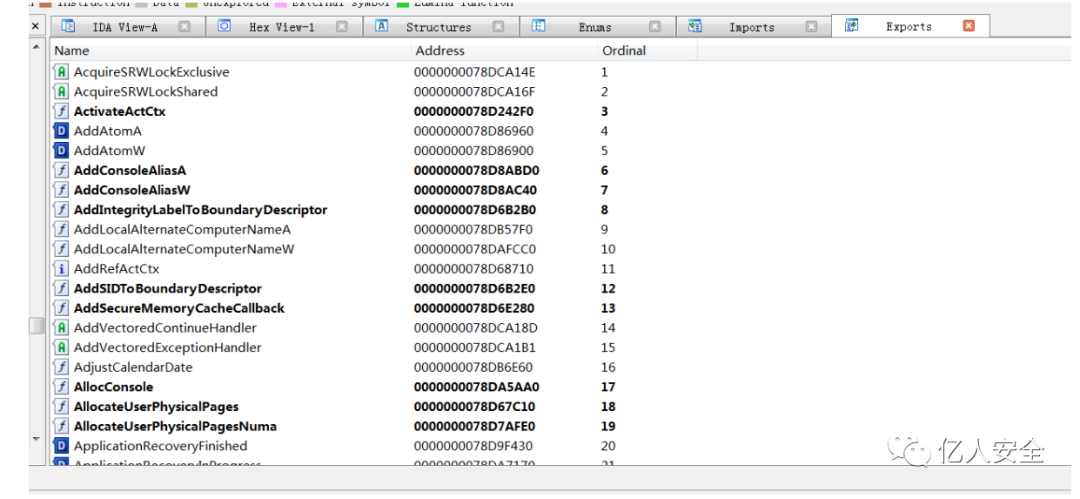This screenshot has height=499, width=1080.
Task: Select the AddAtomW export name
Action: tap(110, 150)
